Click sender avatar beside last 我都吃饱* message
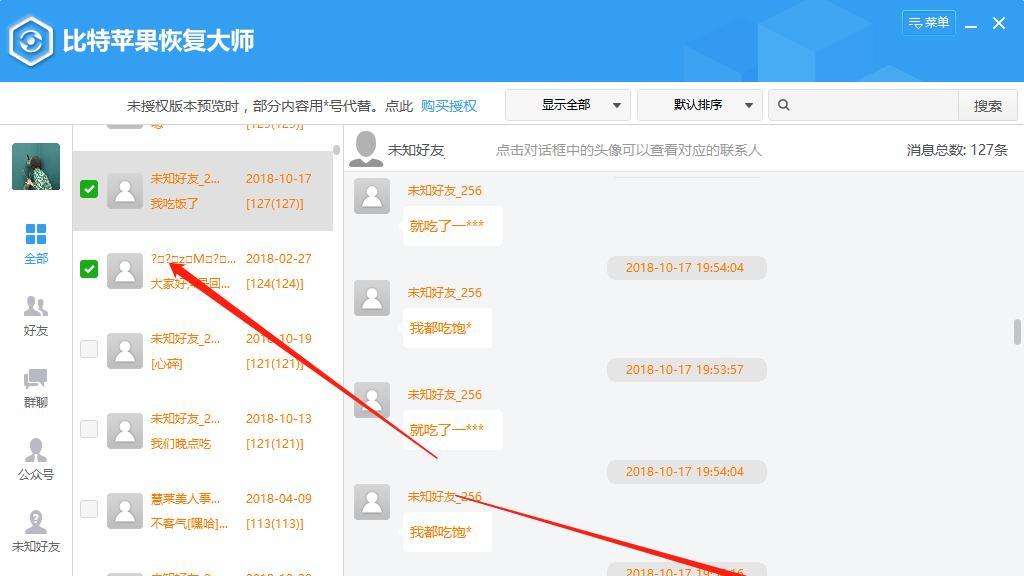This screenshot has width=1024, height=576. [x=372, y=502]
